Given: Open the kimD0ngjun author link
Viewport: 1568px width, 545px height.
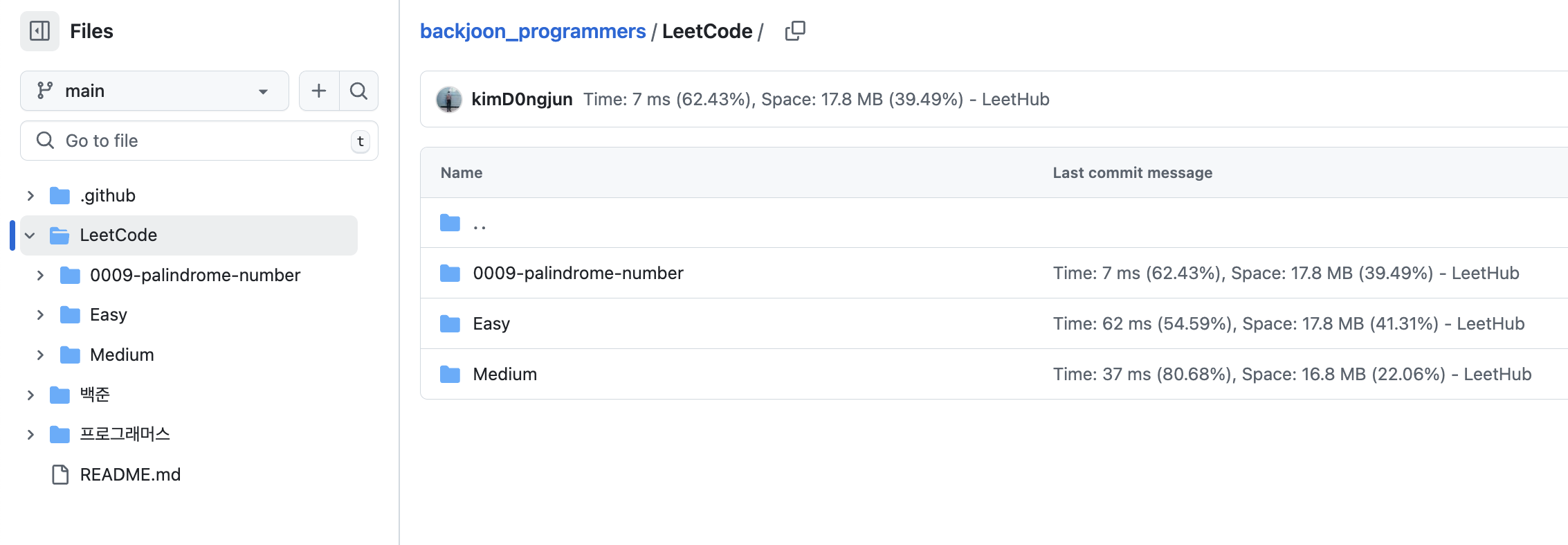Looking at the screenshot, I should point(522,99).
